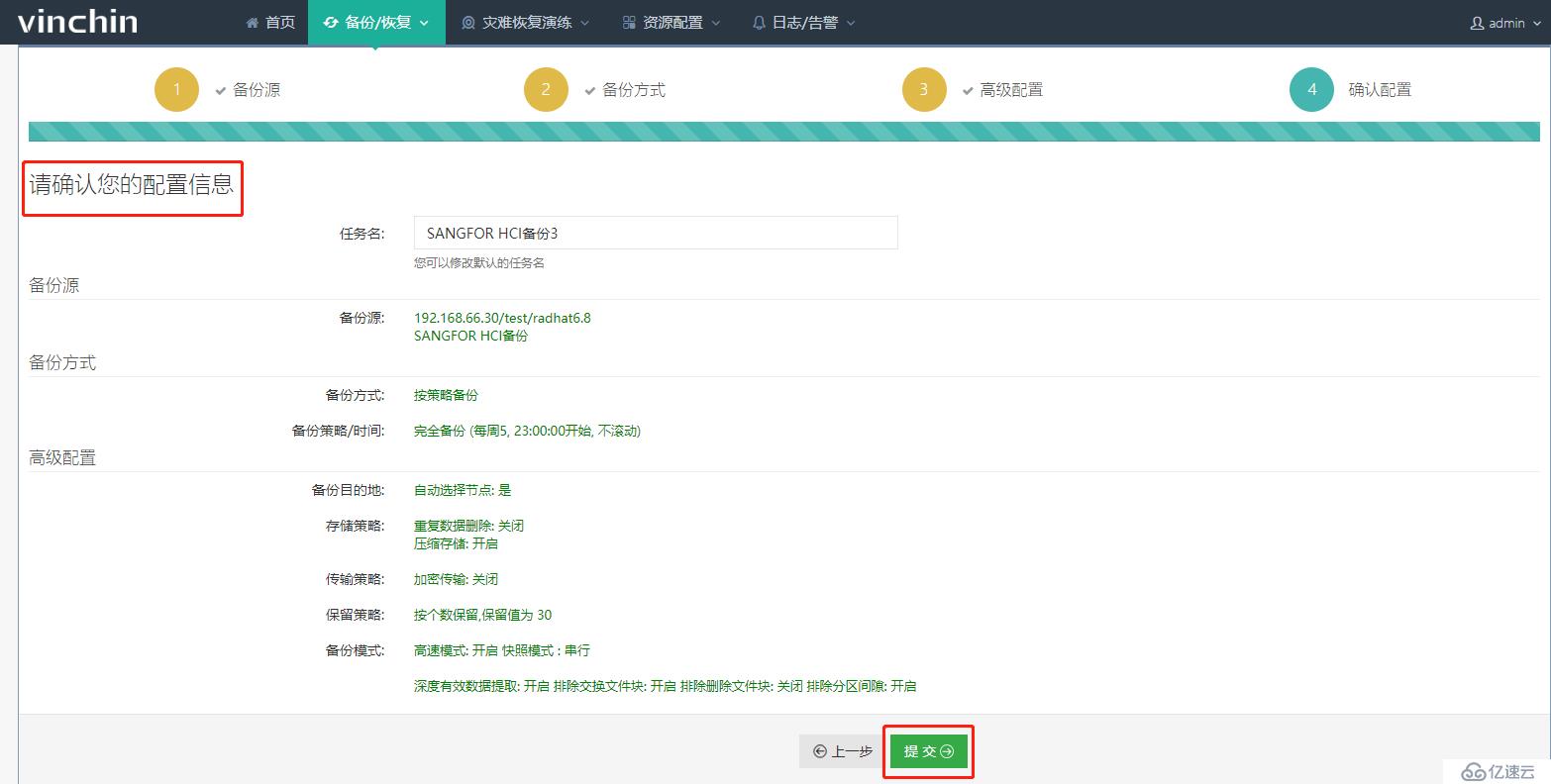
Task: Click the text 192.168.66.30/test/radhat6.8
Action: (502, 318)
